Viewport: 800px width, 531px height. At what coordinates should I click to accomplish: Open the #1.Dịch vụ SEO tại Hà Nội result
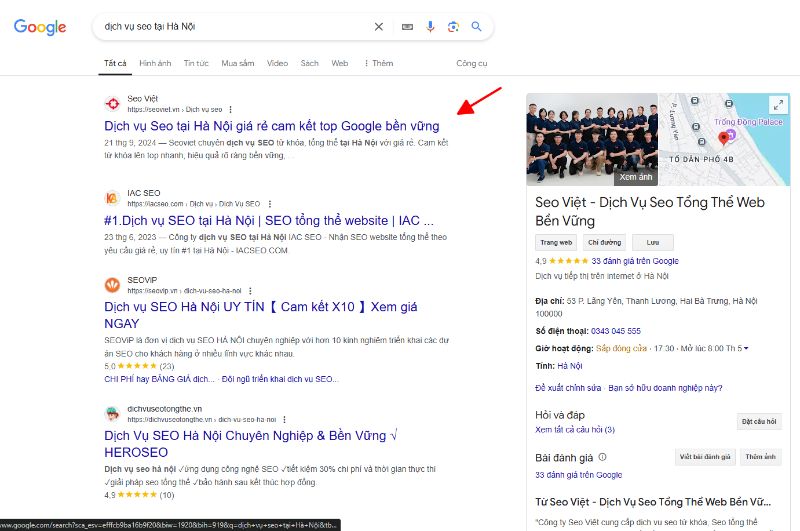tap(268, 220)
